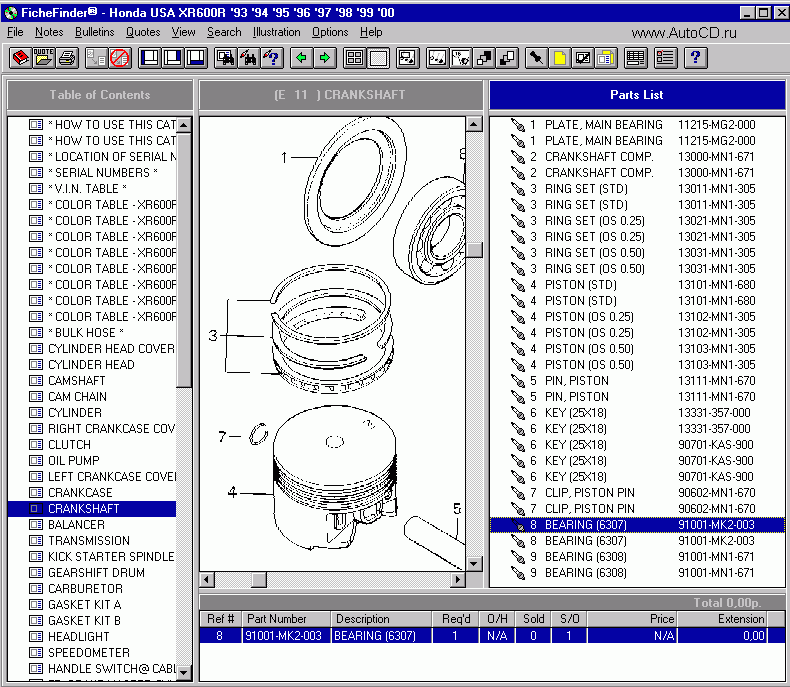Select CARBURETOR in the contents list
The height and width of the screenshot is (687, 790).
point(85,589)
